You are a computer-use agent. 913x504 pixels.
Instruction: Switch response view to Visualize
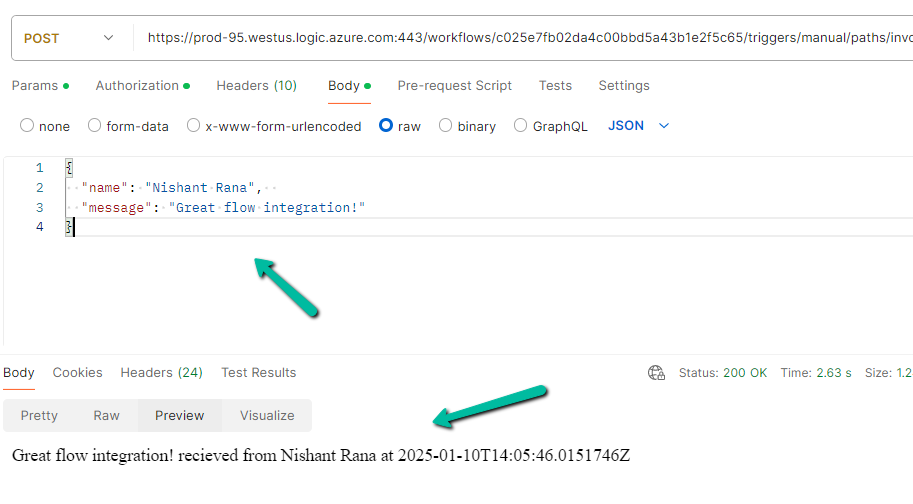click(267, 416)
